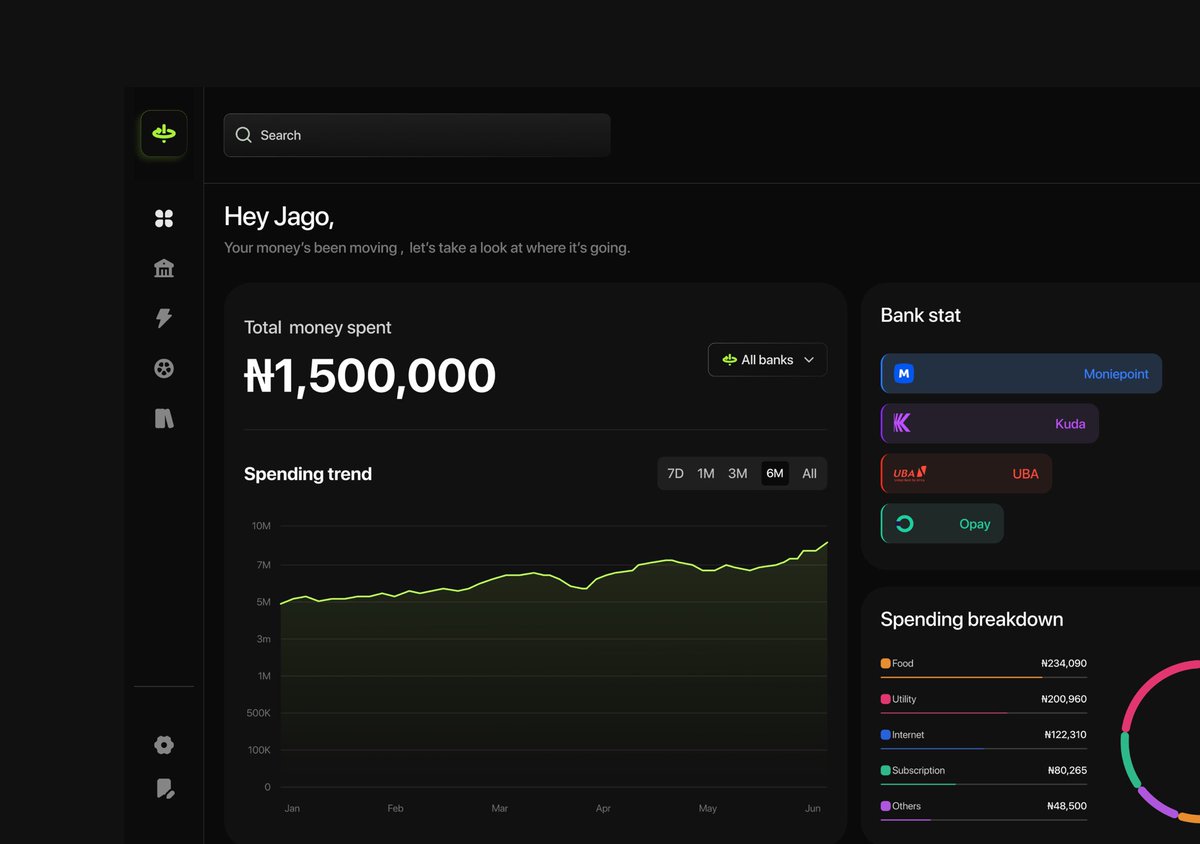Open the Kuda bank bar
The image size is (1200, 844).
click(989, 424)
